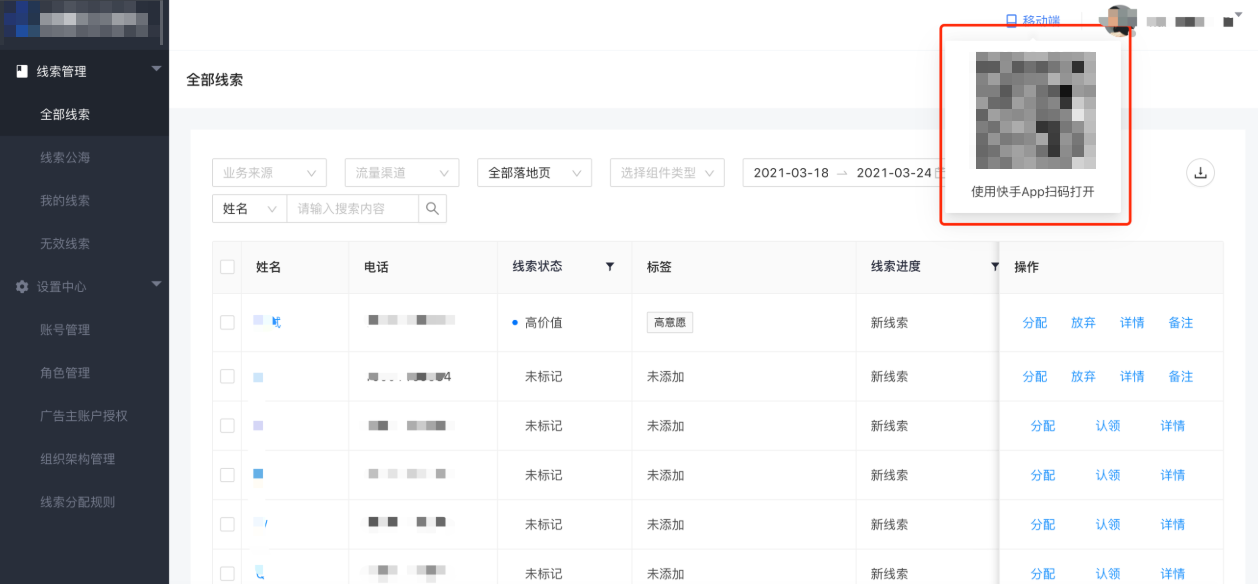The width and height of the screenshot is (1258, 584).
Task: Click the 线索进度 filter icon
Action: click(994, 267)
